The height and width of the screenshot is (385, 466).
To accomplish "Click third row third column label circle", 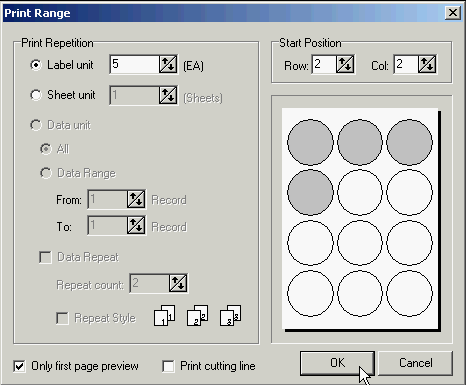I will pos(410,243).
